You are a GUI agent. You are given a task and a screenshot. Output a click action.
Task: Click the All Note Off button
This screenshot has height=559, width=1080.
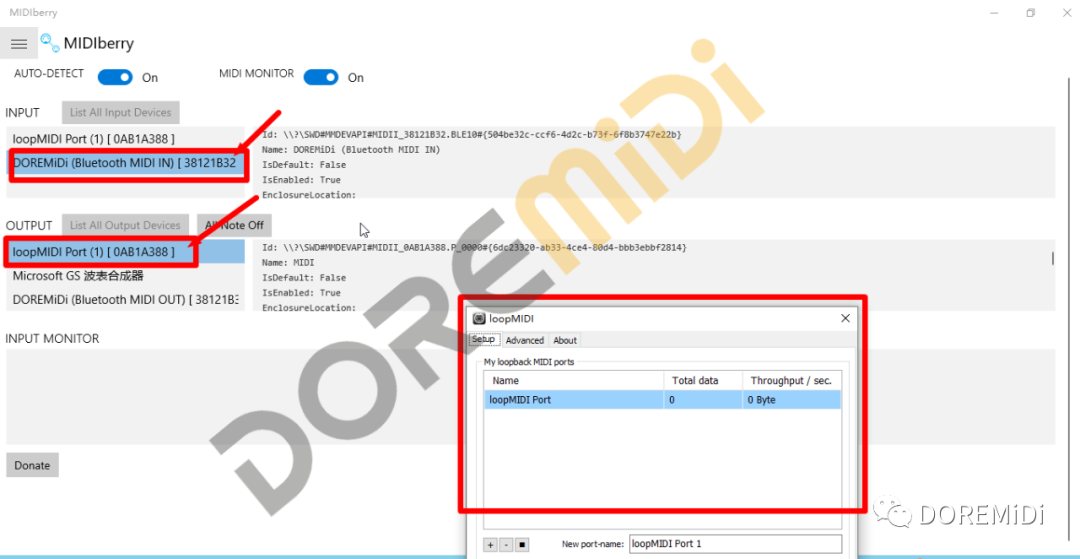click(x=234, y=225)
